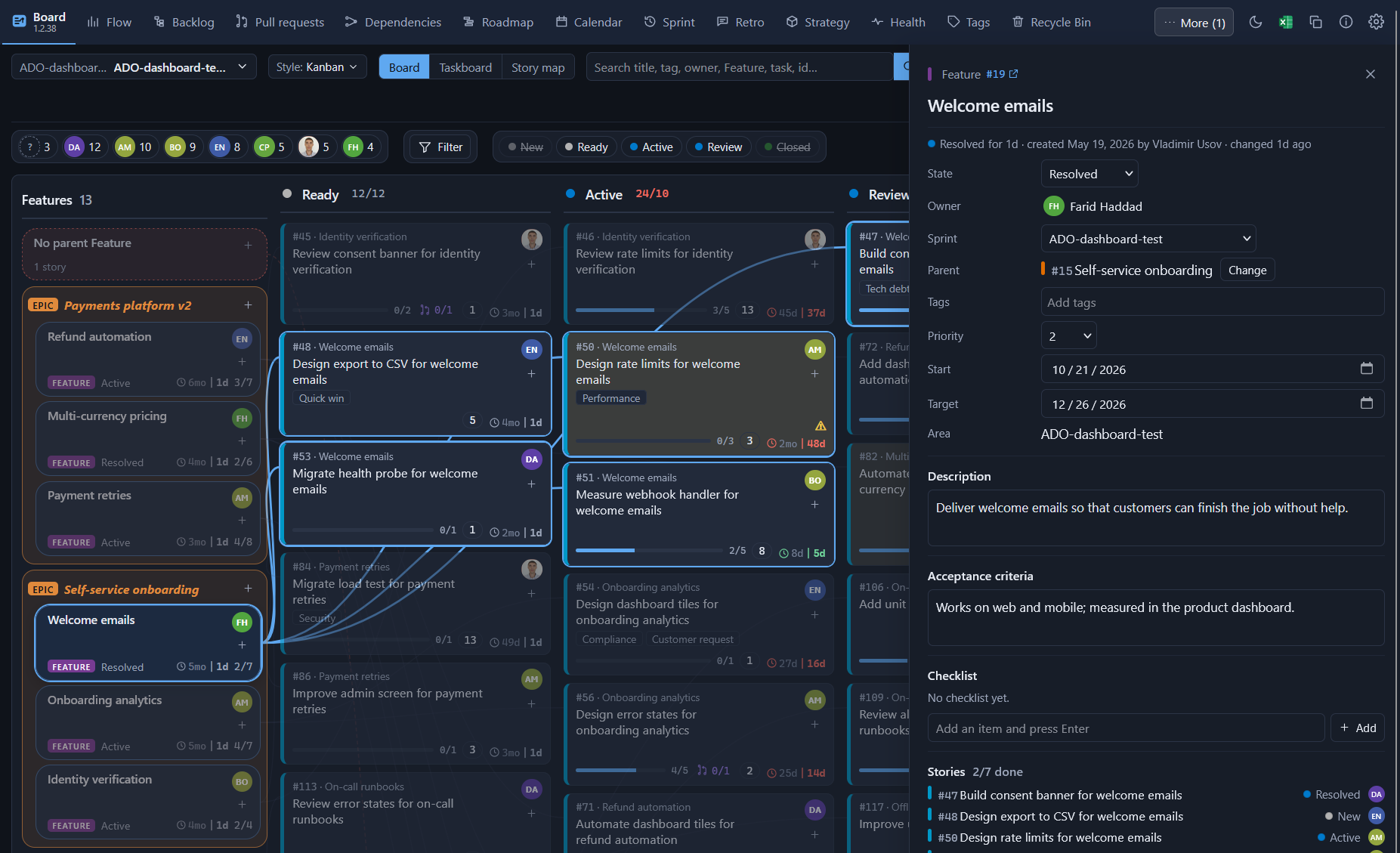1400x853 pixels.
Task: Open settings gear icon
Action: pos(1377,22)
